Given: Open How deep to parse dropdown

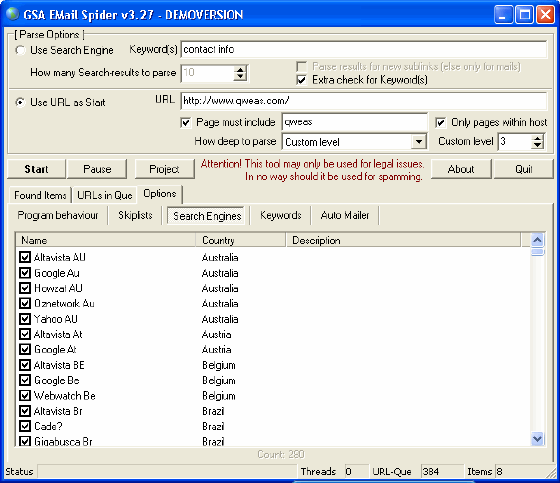Looking at the screenshot, I should 419,142.
